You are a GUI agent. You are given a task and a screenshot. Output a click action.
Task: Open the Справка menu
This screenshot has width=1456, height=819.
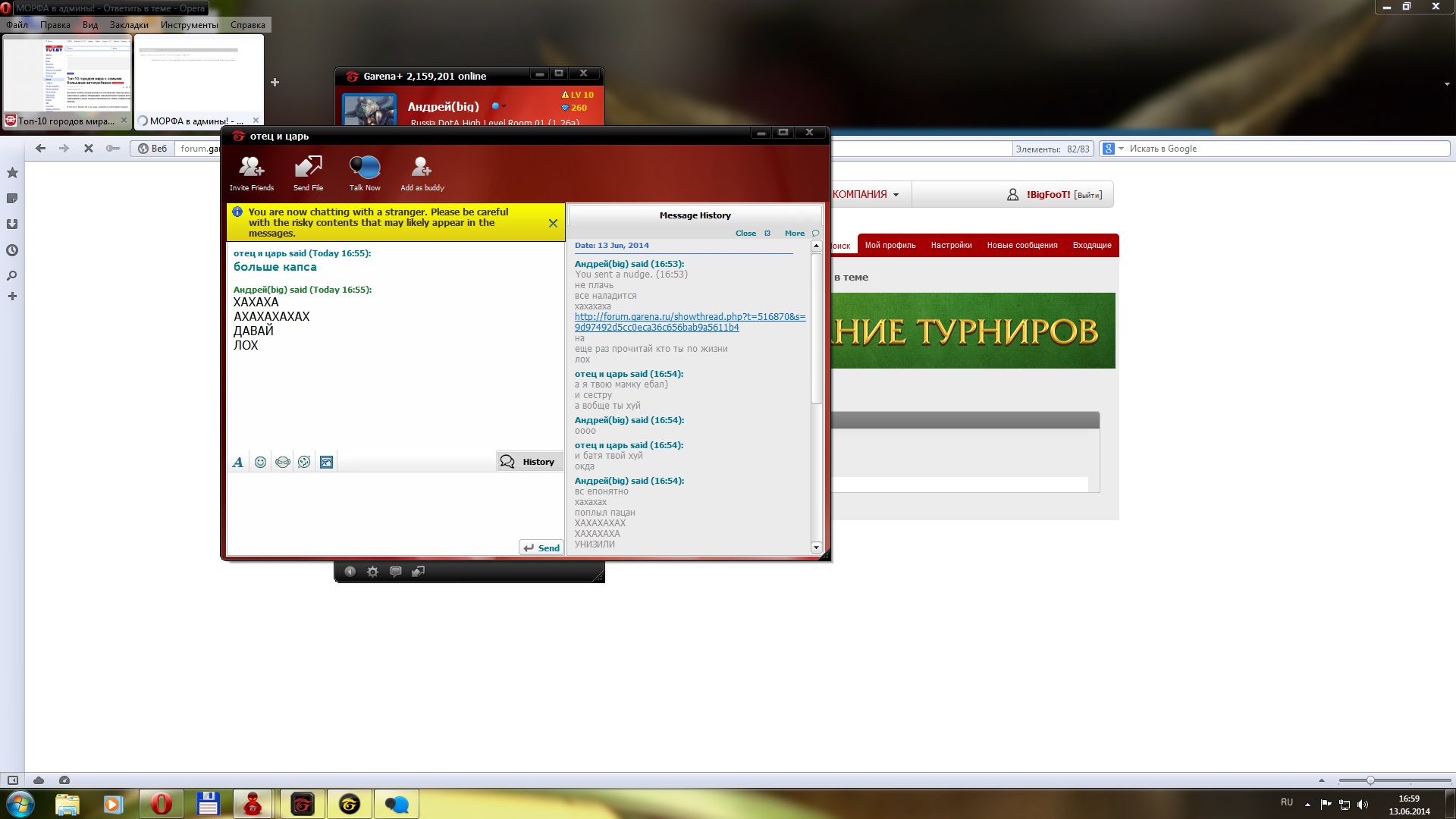[x=248, y=25]
